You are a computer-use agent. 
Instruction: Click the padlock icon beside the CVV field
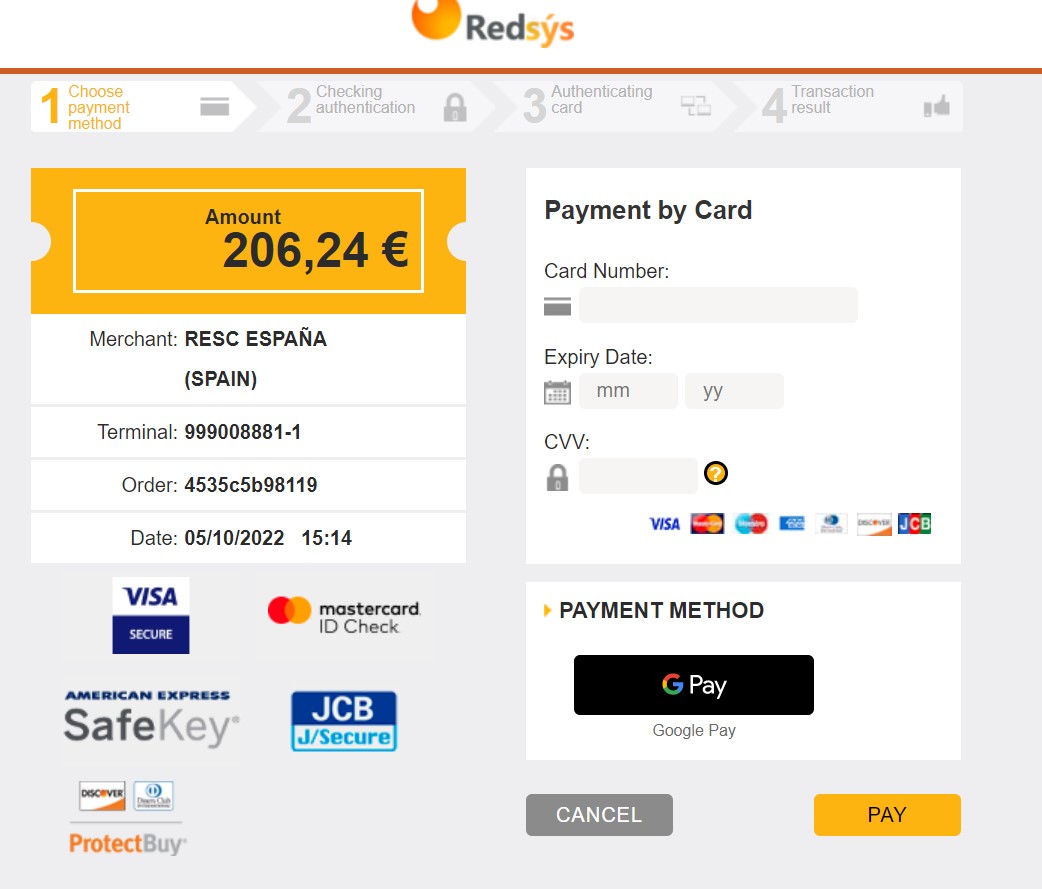point(557,477)
